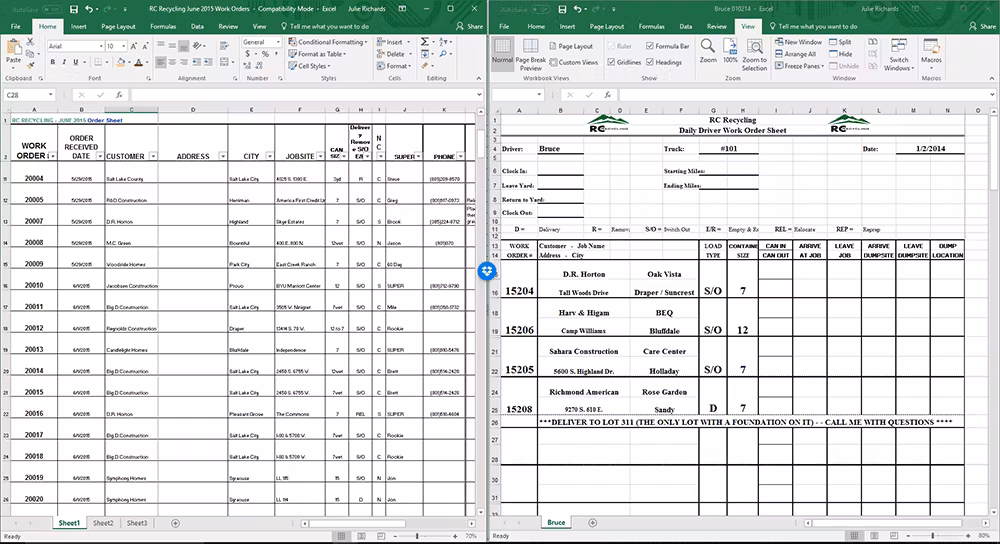Click the Dropbox badge between windows

point(485,272)
